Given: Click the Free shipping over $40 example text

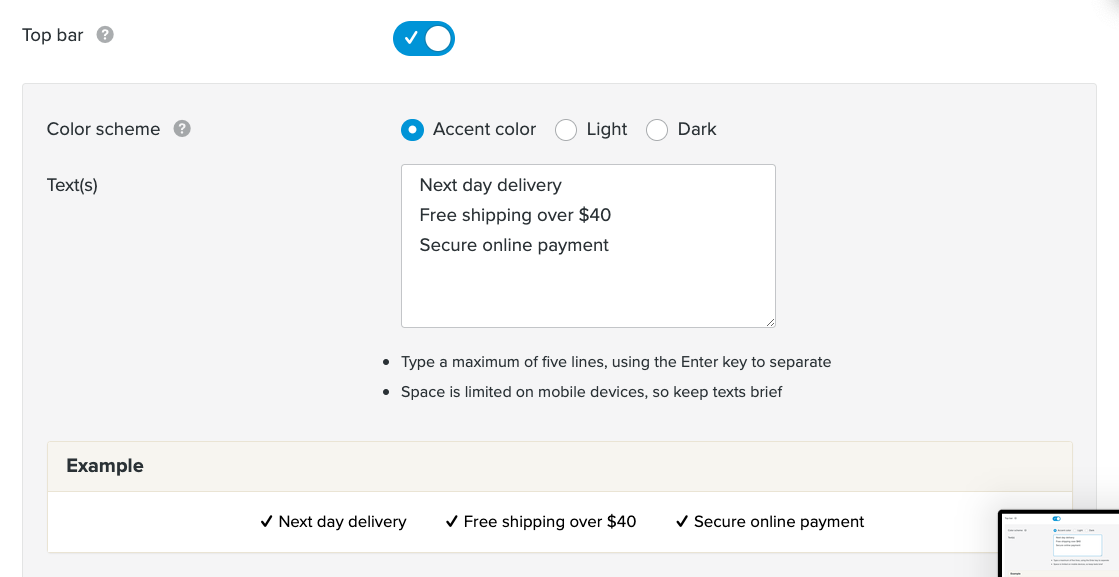Looking at the screenshot, I should (550, 521).
